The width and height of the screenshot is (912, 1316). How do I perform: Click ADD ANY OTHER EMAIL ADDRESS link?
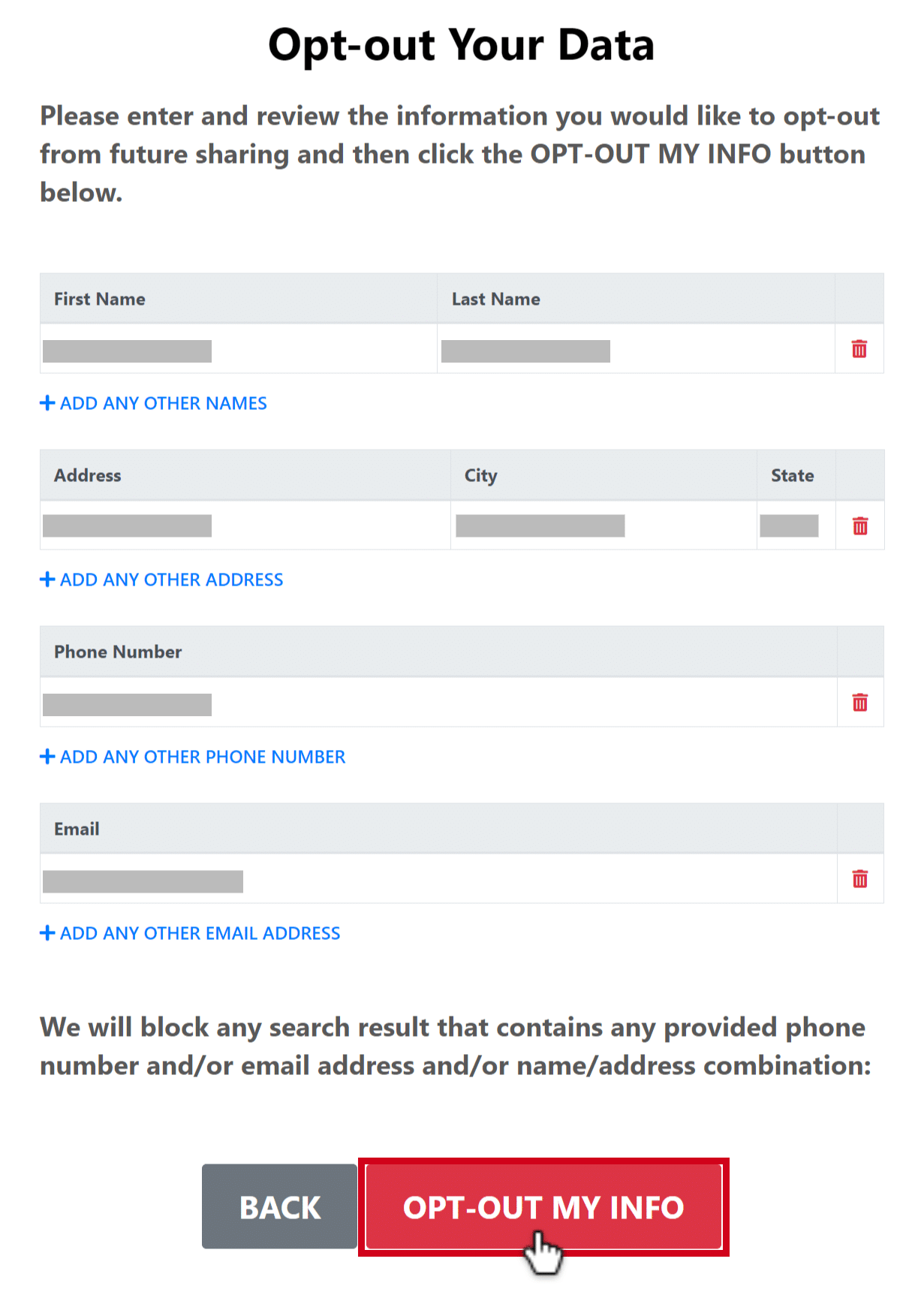point(200,933)
